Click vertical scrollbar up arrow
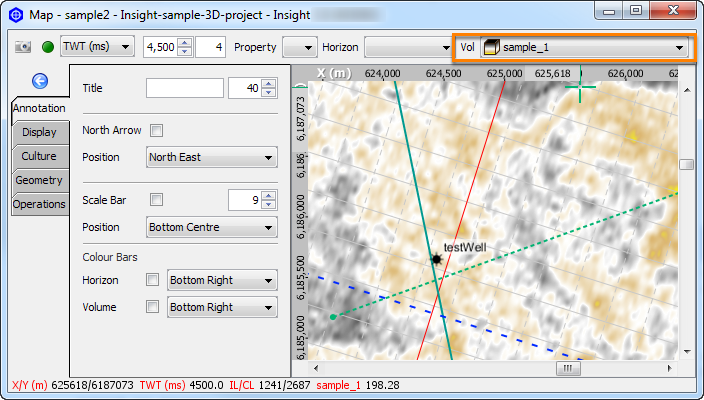Viewport: 704px width, 400px height. pyautogui.click(x=687, y=90)
